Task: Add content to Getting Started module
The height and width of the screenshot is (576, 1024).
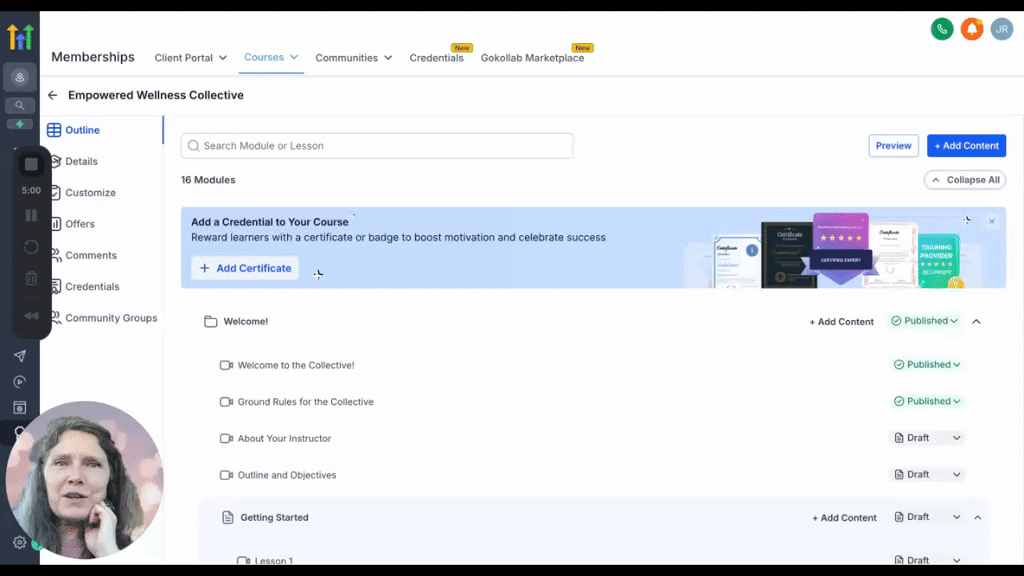Action: coord(844,517)
